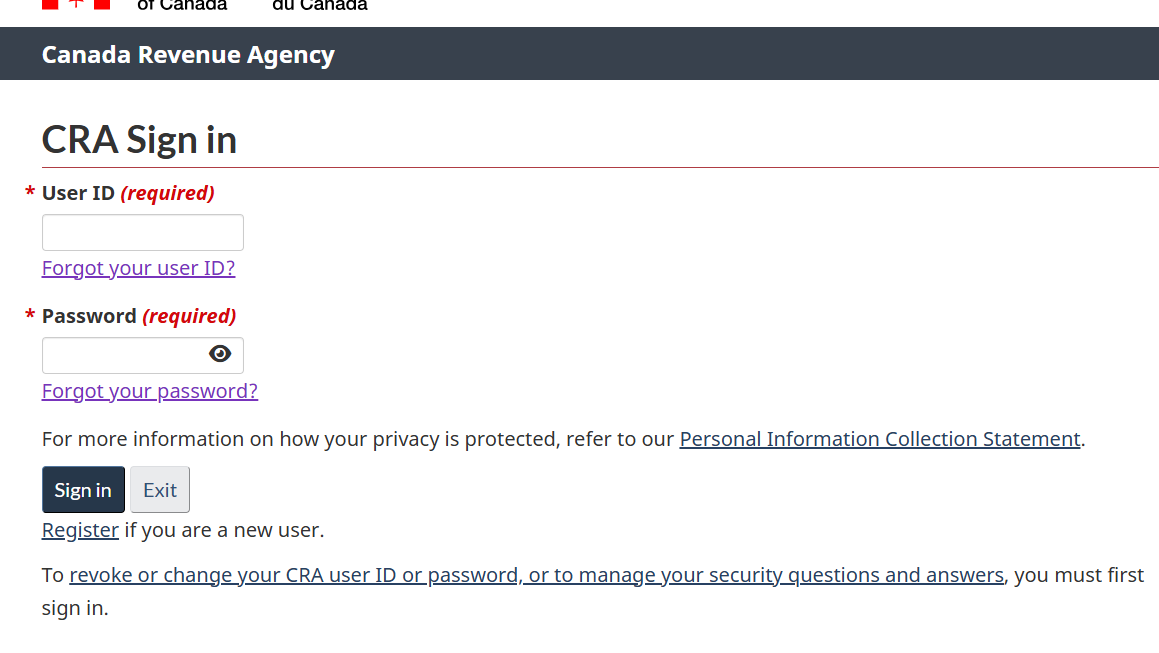The image size is (1159, 653).
Task: Open the revoke or change CRA credentials link
Action: pyautogui.click(x=537, y=574)
